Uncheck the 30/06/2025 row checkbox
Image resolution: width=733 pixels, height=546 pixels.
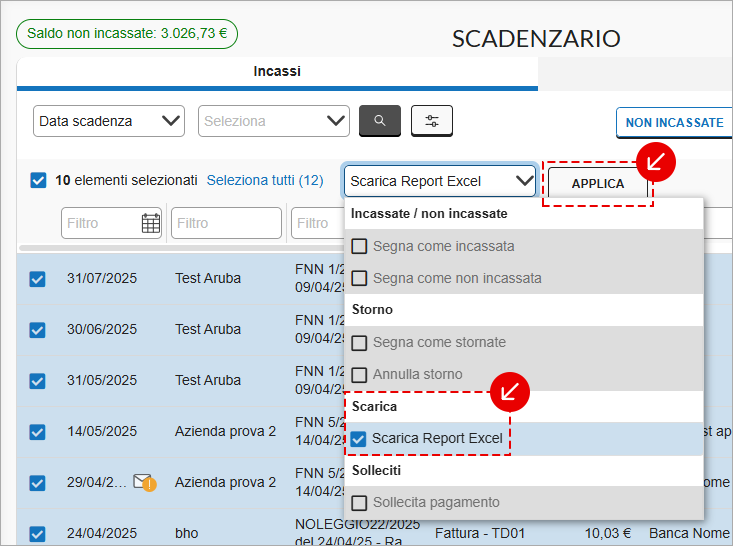[x=37, y=330]
